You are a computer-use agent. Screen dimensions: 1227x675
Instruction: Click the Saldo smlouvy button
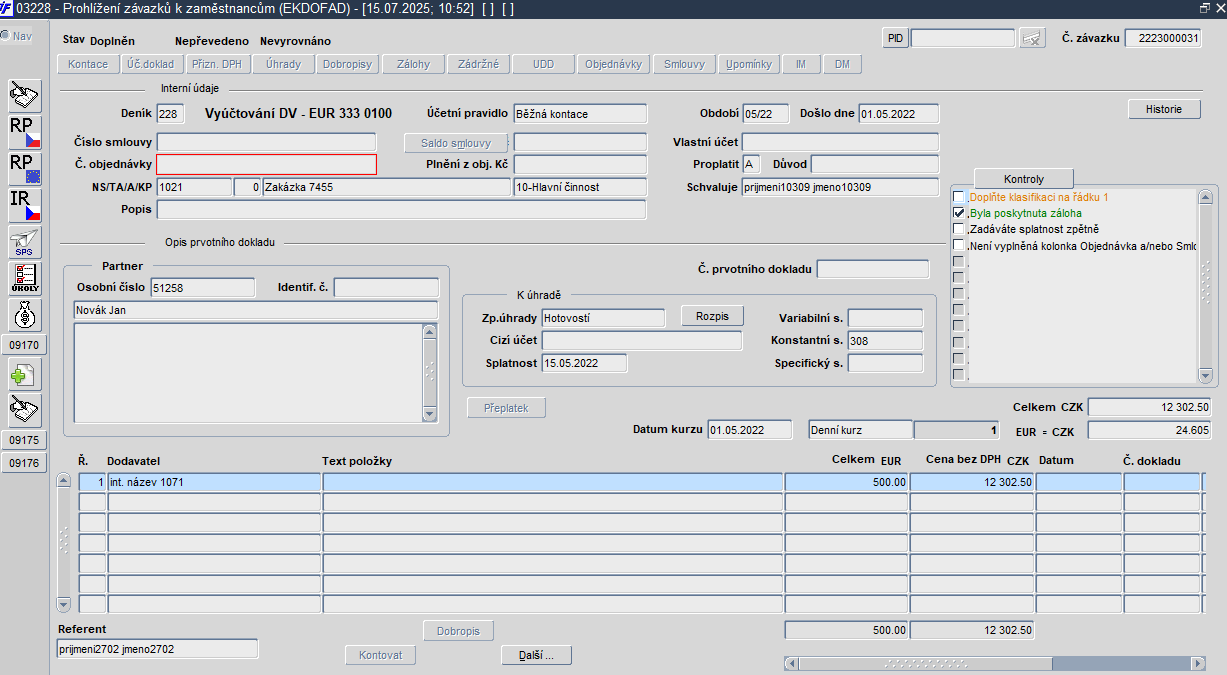[x=456, y=143]
